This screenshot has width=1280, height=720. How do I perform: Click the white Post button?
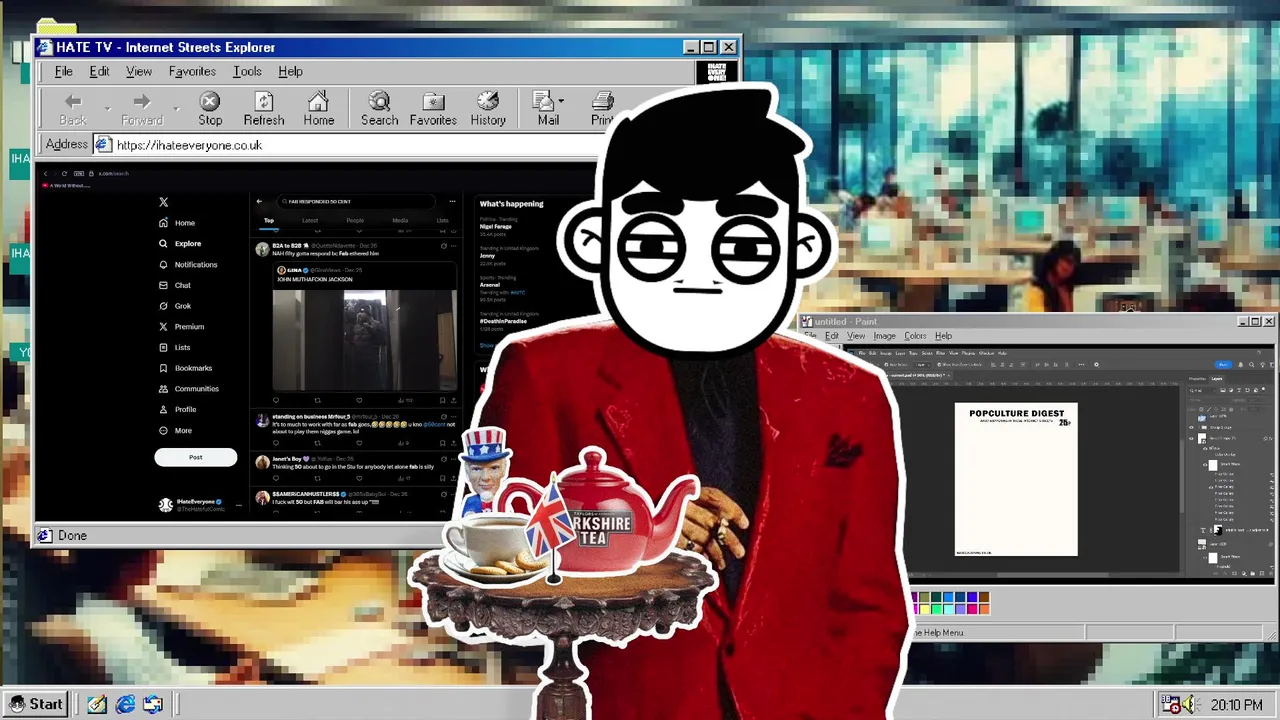196,457
